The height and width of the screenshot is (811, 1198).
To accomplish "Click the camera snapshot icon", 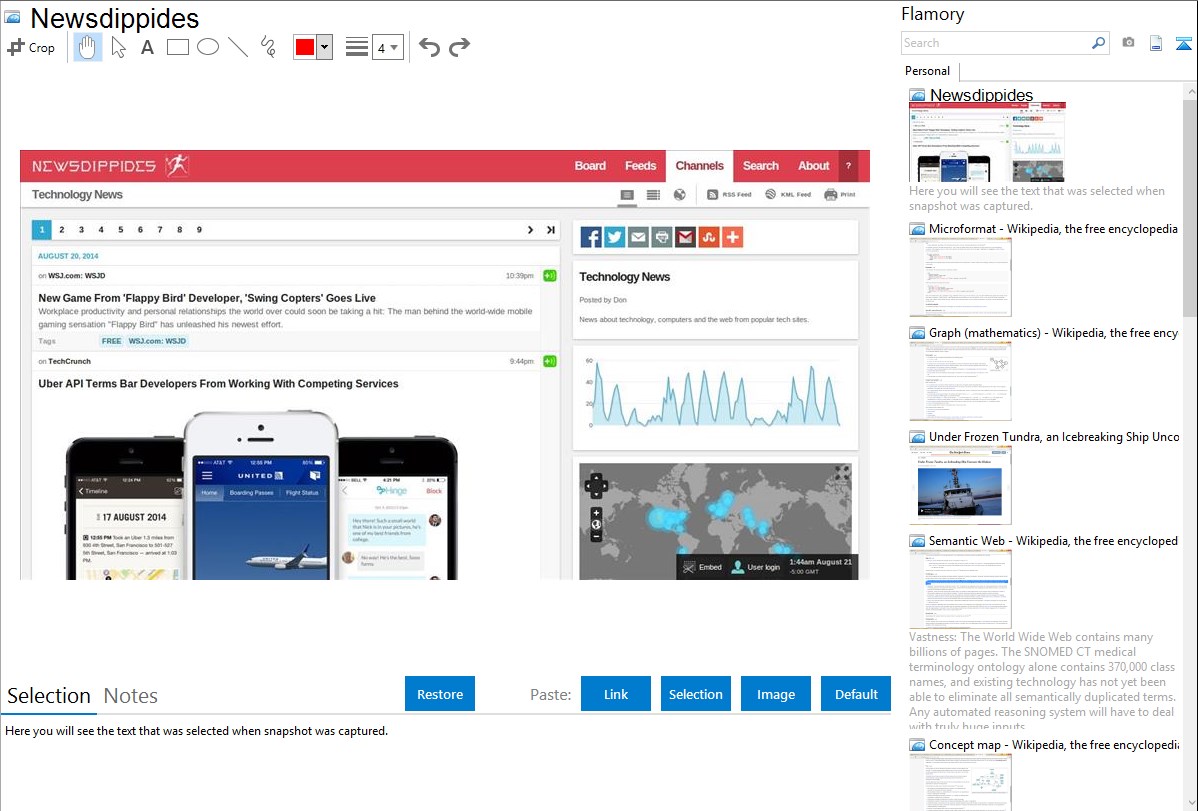I will 1128,43.
